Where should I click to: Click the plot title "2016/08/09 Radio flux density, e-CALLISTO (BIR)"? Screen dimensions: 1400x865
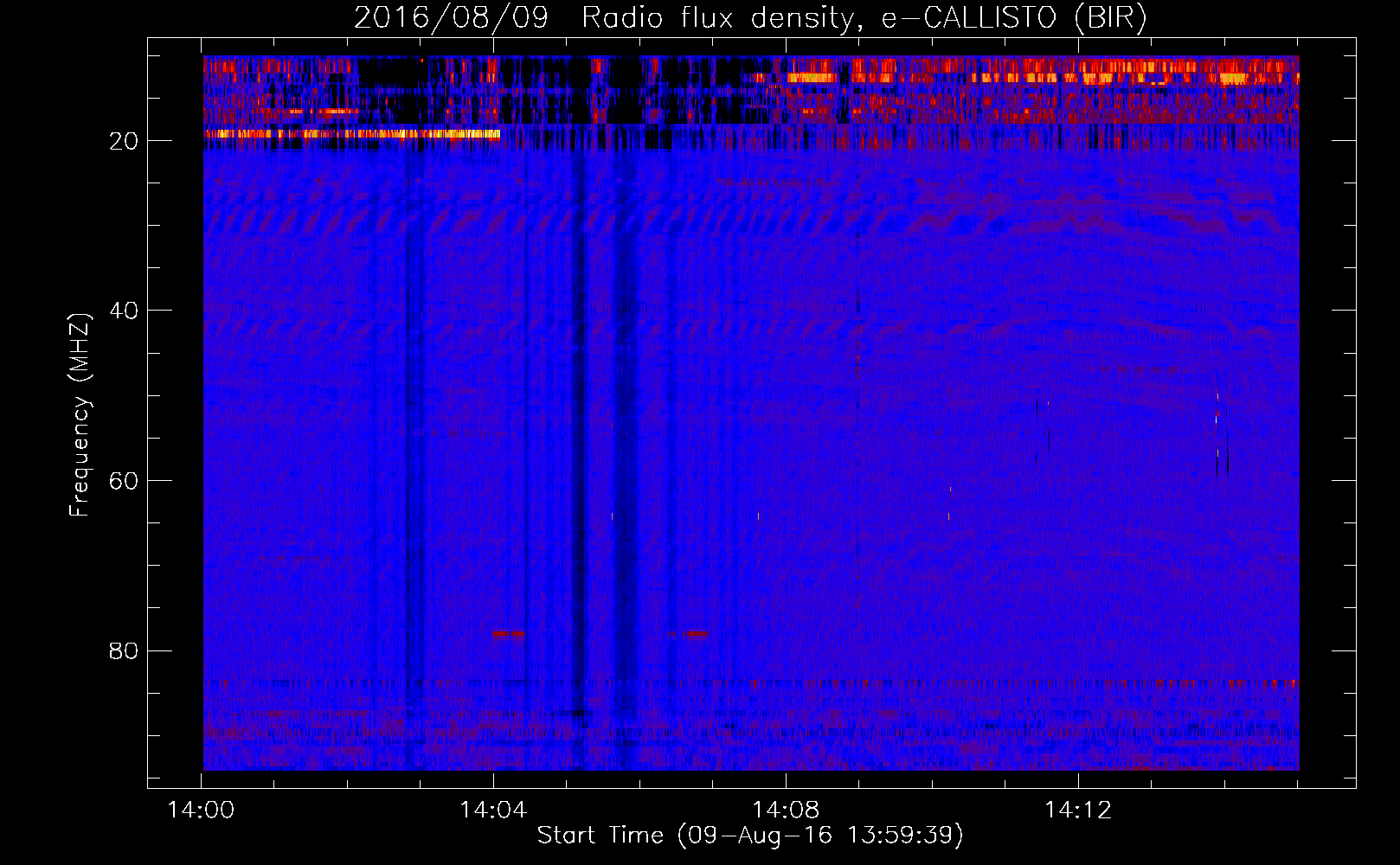click(x=750, y=17)
